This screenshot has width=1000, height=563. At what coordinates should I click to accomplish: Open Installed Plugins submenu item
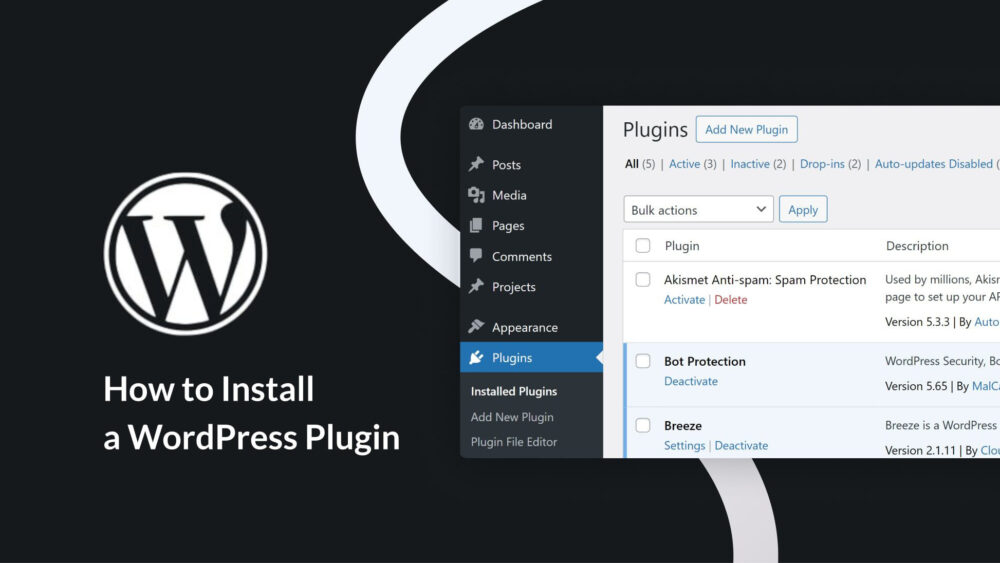coord(514,391)
